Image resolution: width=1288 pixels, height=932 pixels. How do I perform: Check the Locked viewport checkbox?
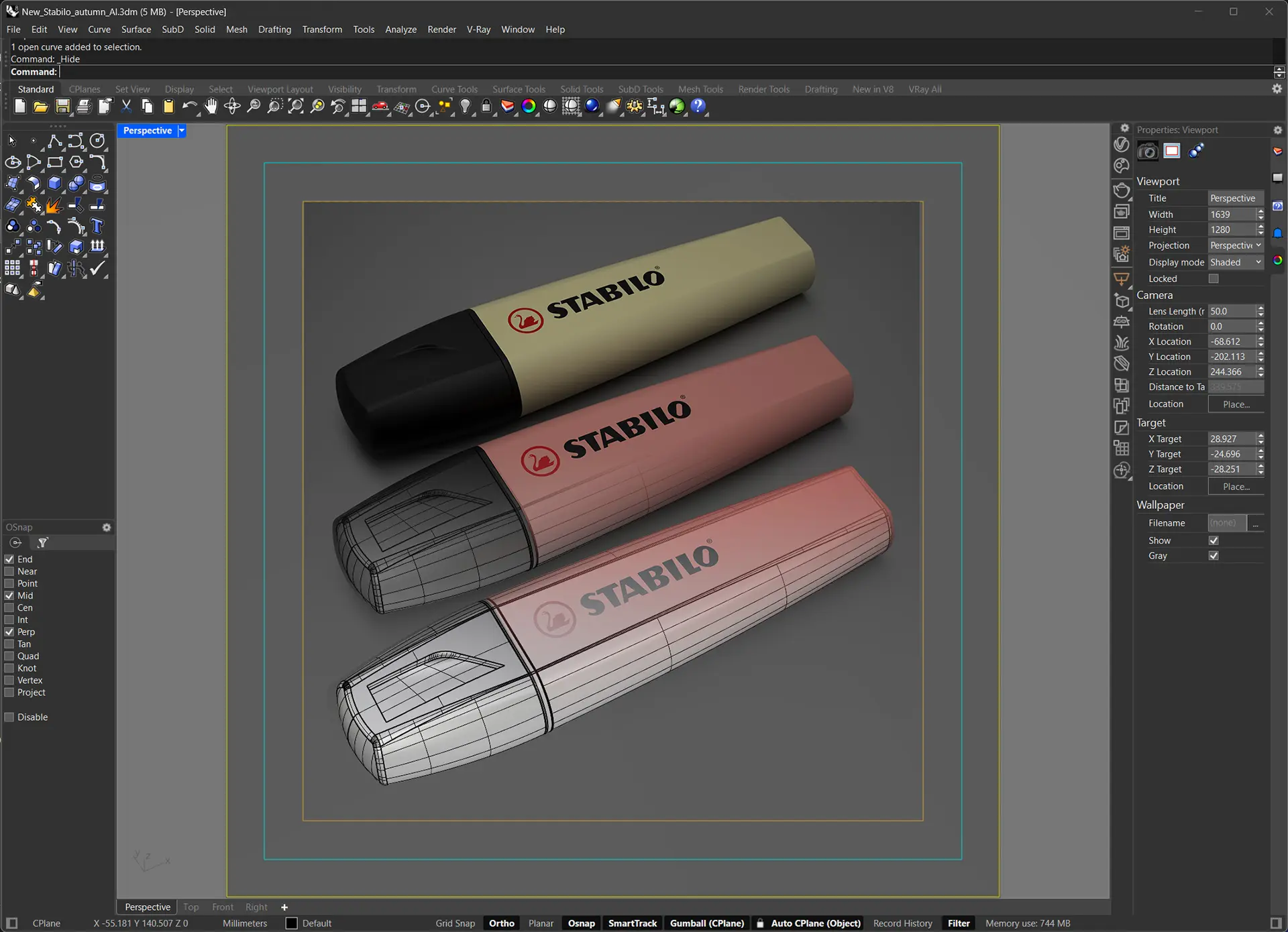[x=1214, y=279]
